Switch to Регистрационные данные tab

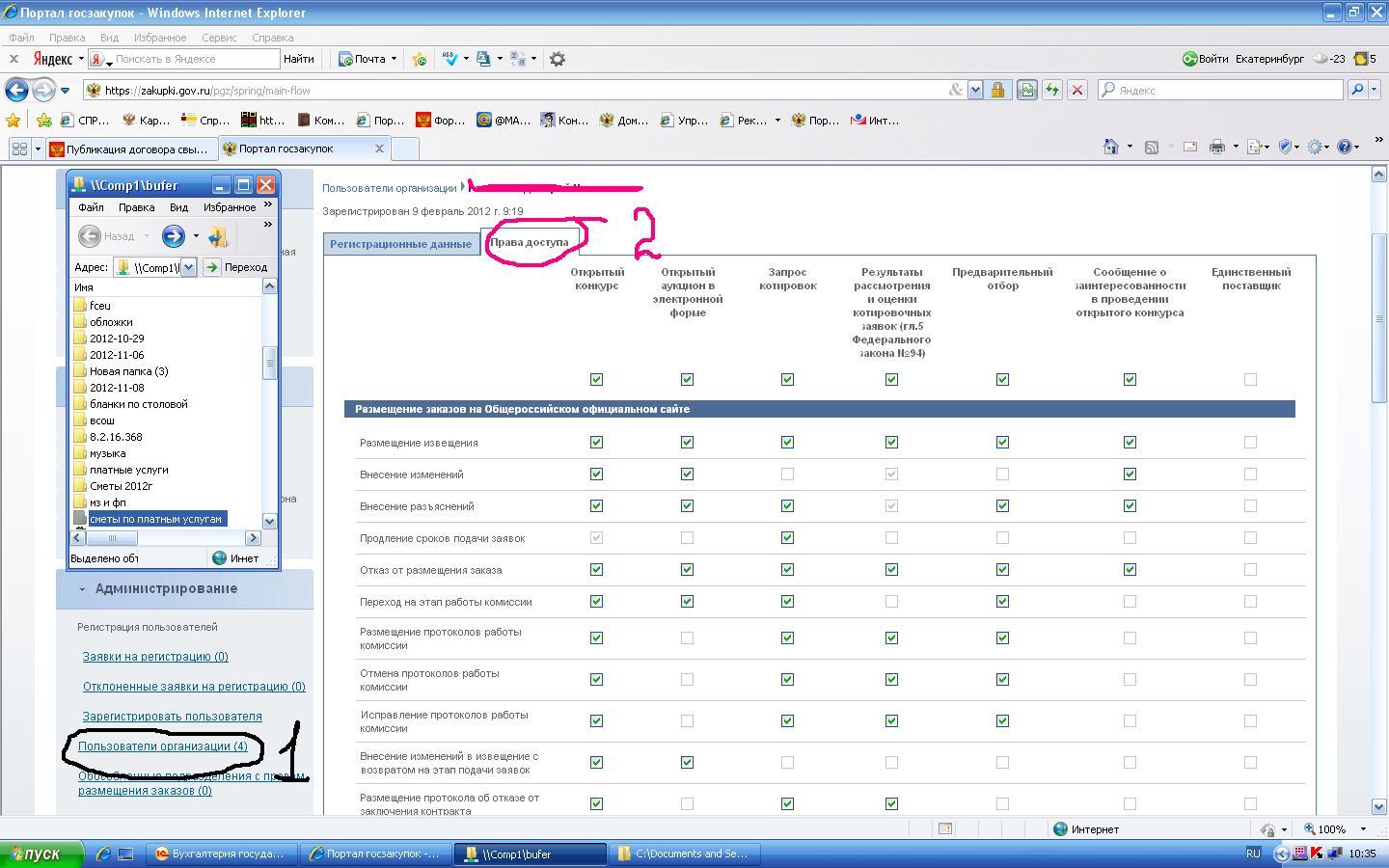point(400,244)
